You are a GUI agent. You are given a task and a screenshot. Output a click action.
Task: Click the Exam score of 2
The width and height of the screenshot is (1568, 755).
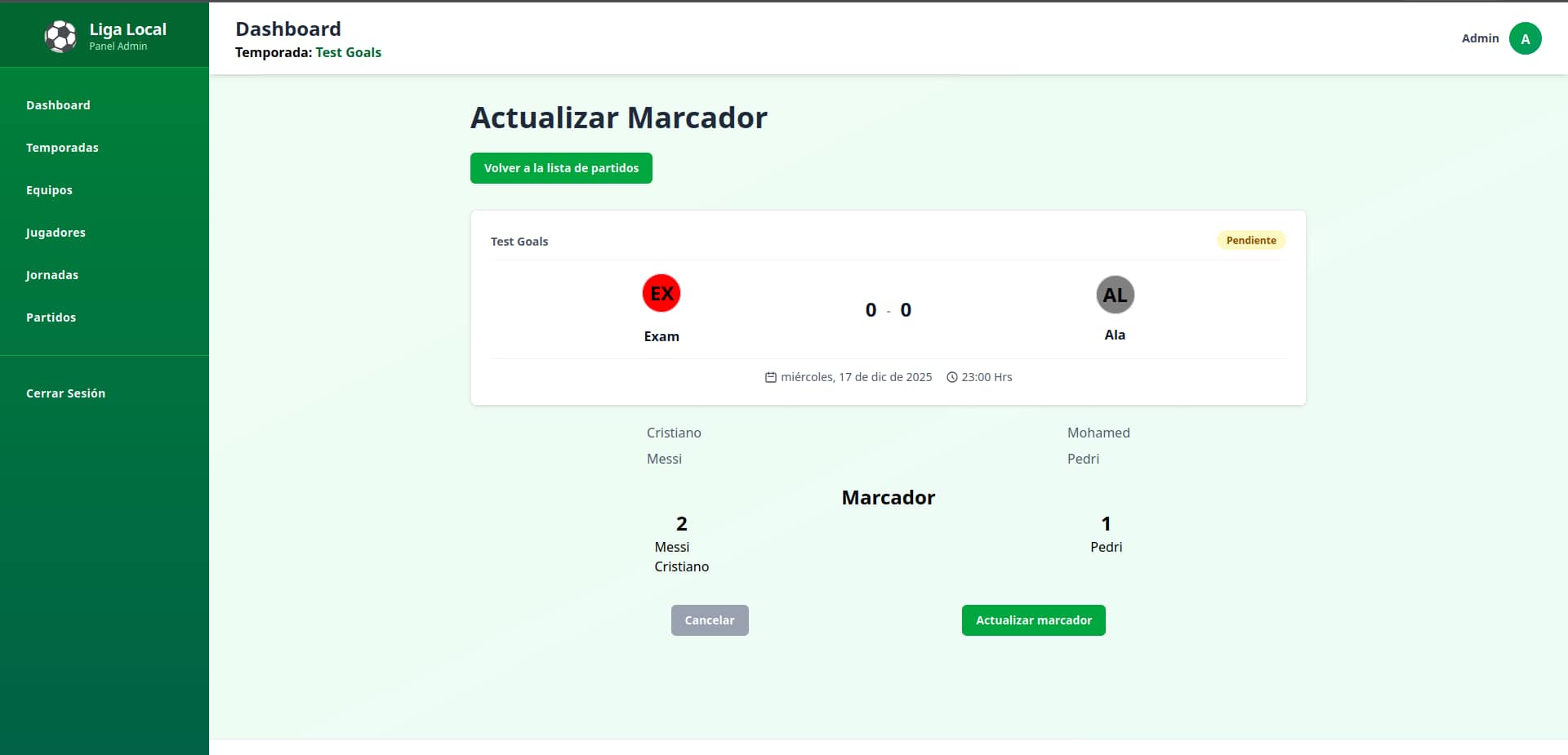click(682, 523)
